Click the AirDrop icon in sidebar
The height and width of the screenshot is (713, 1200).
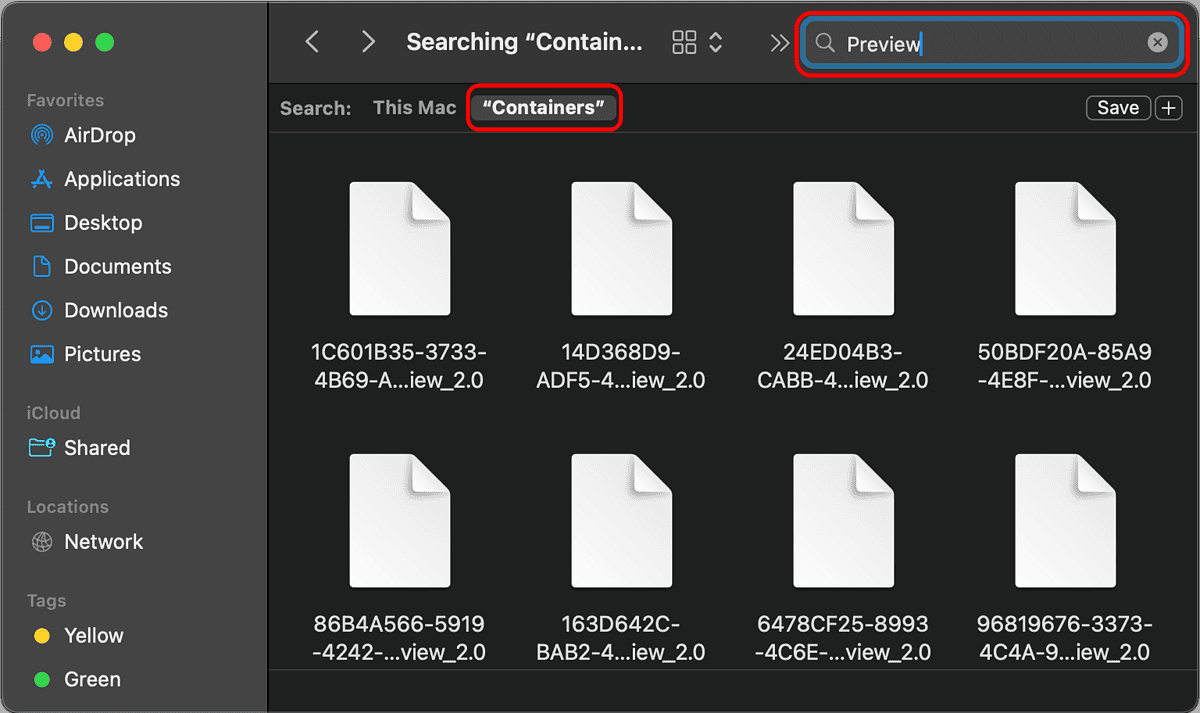(42, 135)
